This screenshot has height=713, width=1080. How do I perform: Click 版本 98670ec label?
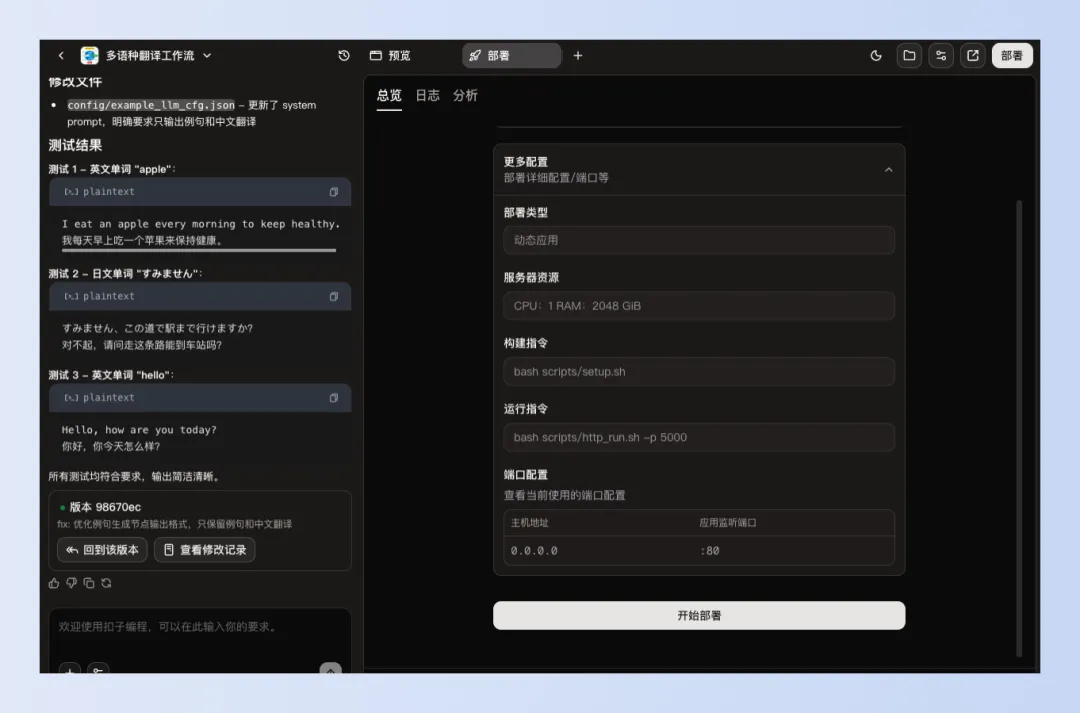click(x=105, y=507)
